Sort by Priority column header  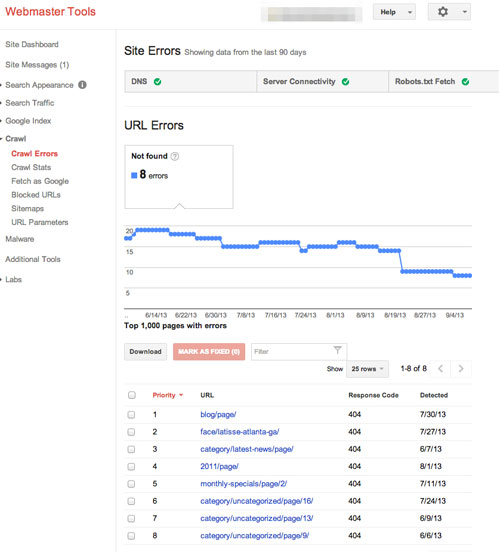point(168,395)
